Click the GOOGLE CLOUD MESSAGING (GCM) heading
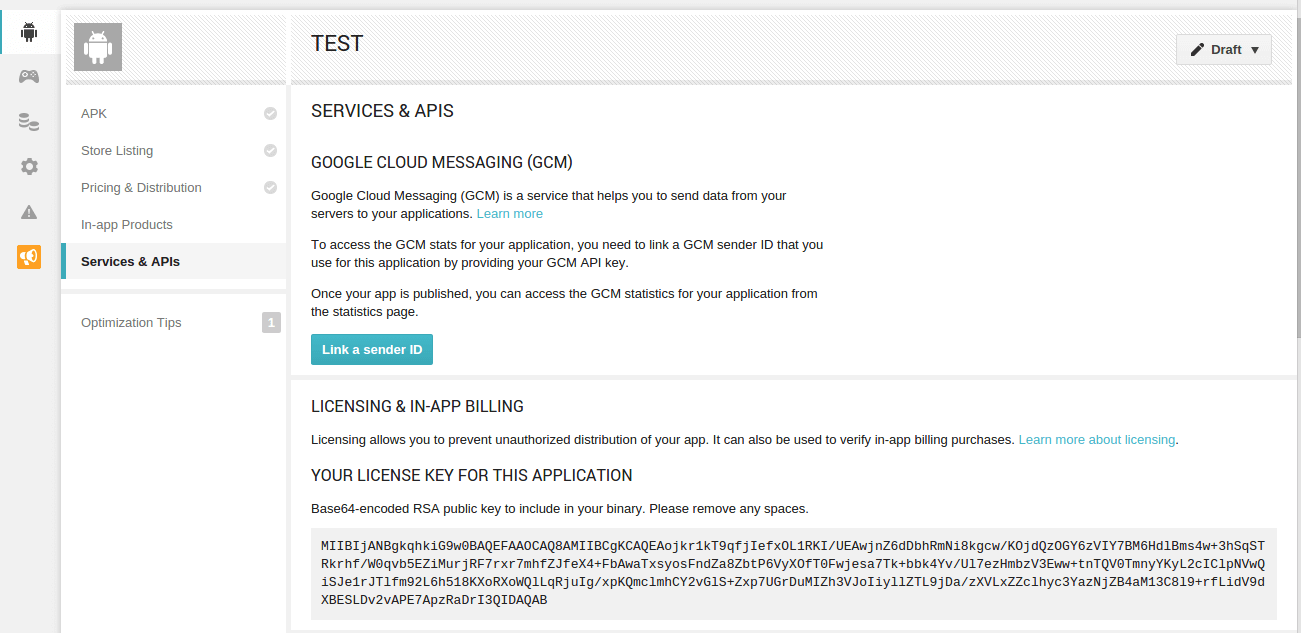 pyautogui.click(x=442, y=163)
